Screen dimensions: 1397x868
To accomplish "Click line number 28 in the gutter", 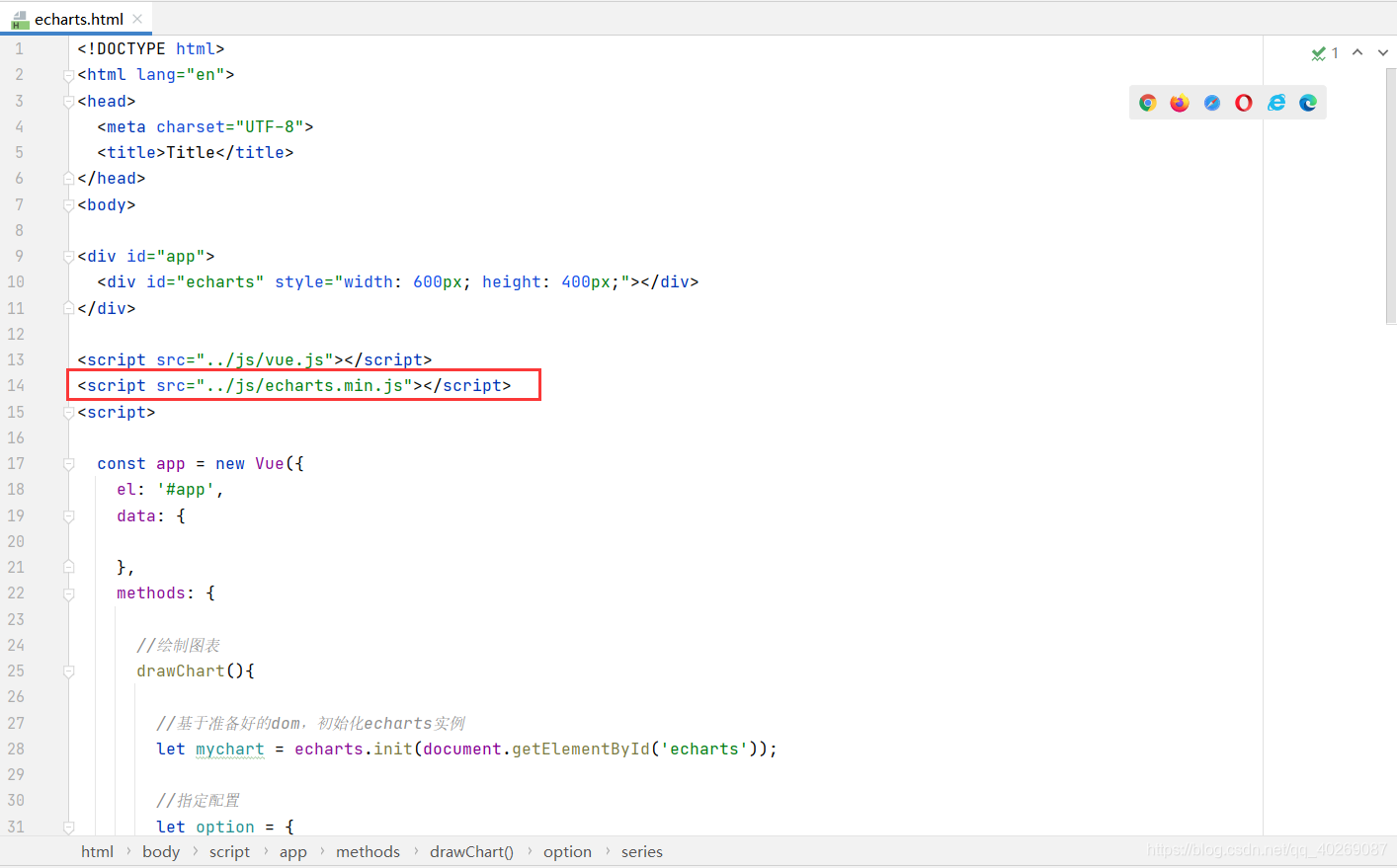I will (16, 750).
